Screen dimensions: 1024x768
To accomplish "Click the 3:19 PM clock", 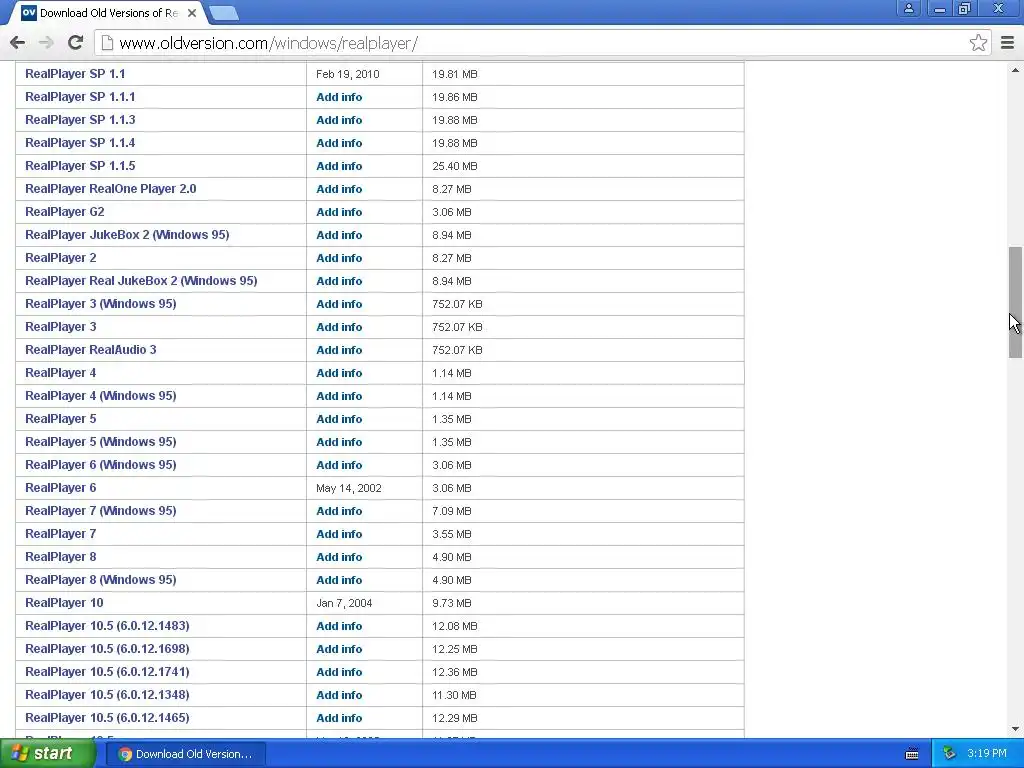I will 987,754.
